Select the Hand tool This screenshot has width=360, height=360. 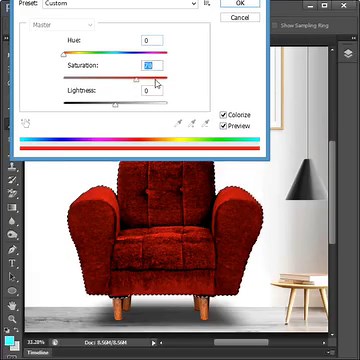tap(12, 305)
